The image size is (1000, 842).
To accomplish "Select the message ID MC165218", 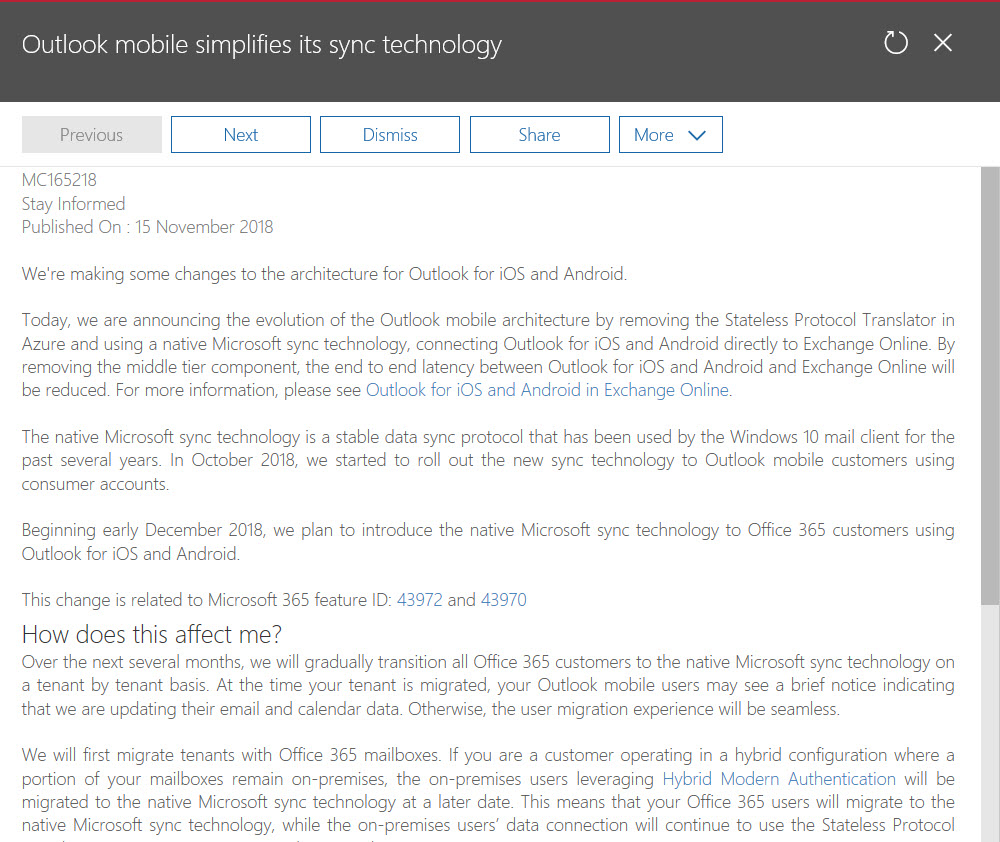I will (59, 180).
